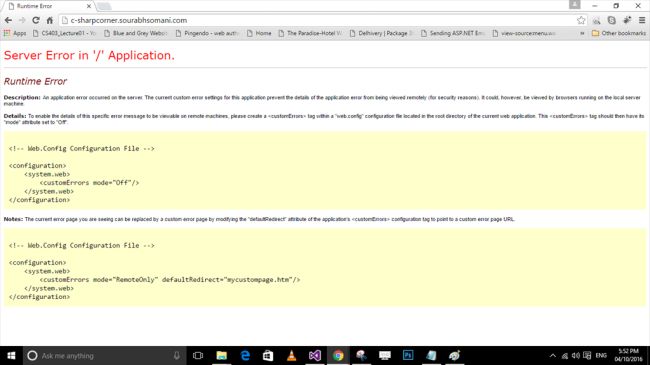Image resolution: width=650 pixels, height=365 pixels.
Task: Switch to Visual Studio in the taskbar
Action: click(315, 355)
